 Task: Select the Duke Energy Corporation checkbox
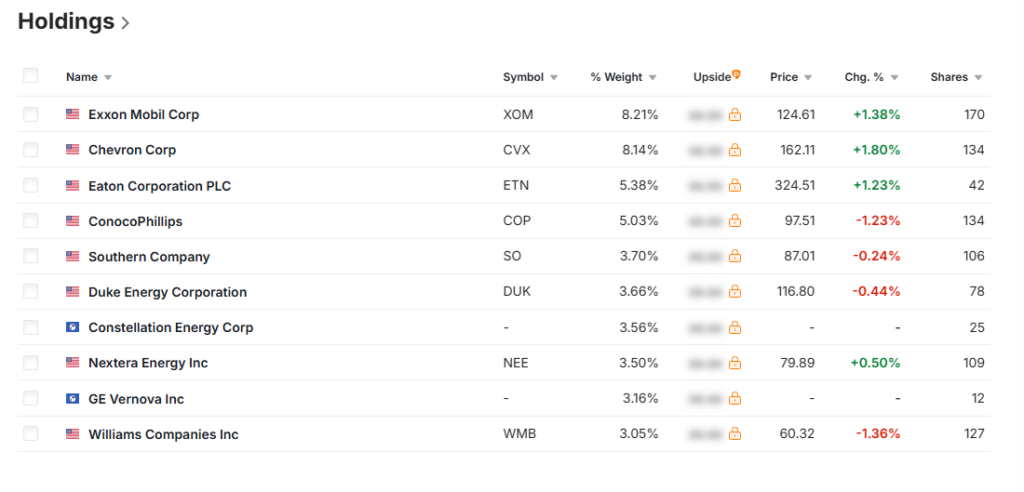pyautogui.click(x=31, y=292)
